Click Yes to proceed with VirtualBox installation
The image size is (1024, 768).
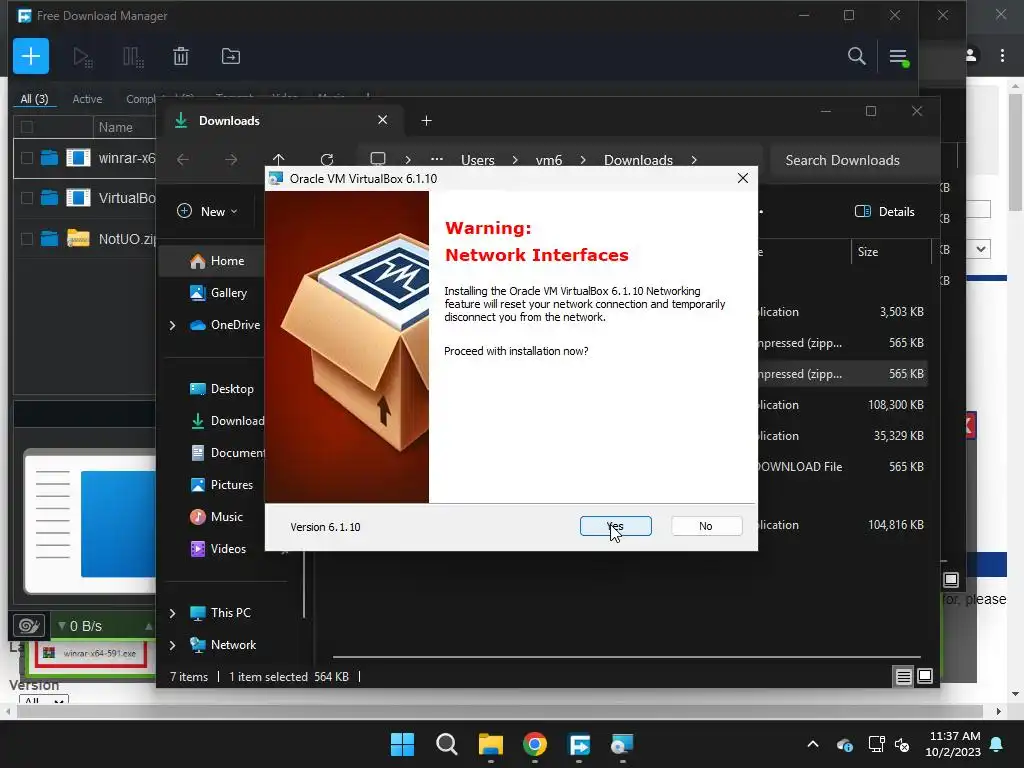[x=615, y=526]
